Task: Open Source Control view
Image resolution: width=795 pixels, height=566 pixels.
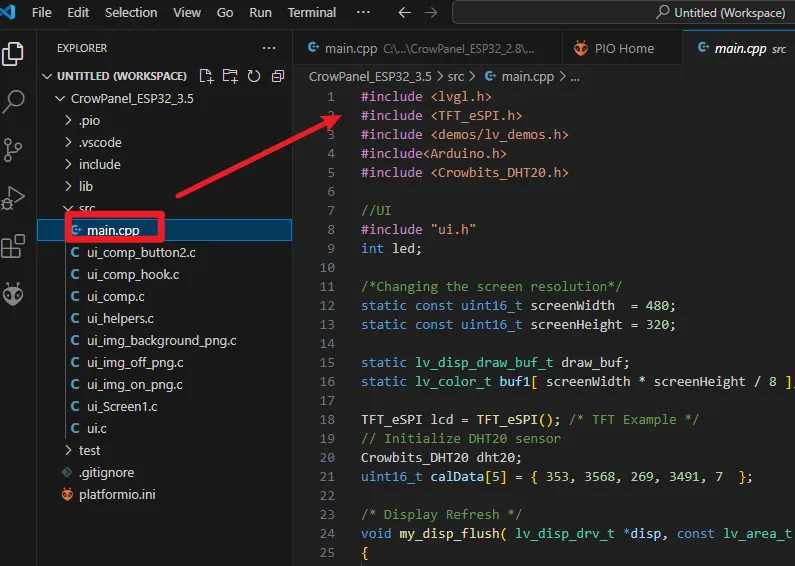Action: [14, 150]
